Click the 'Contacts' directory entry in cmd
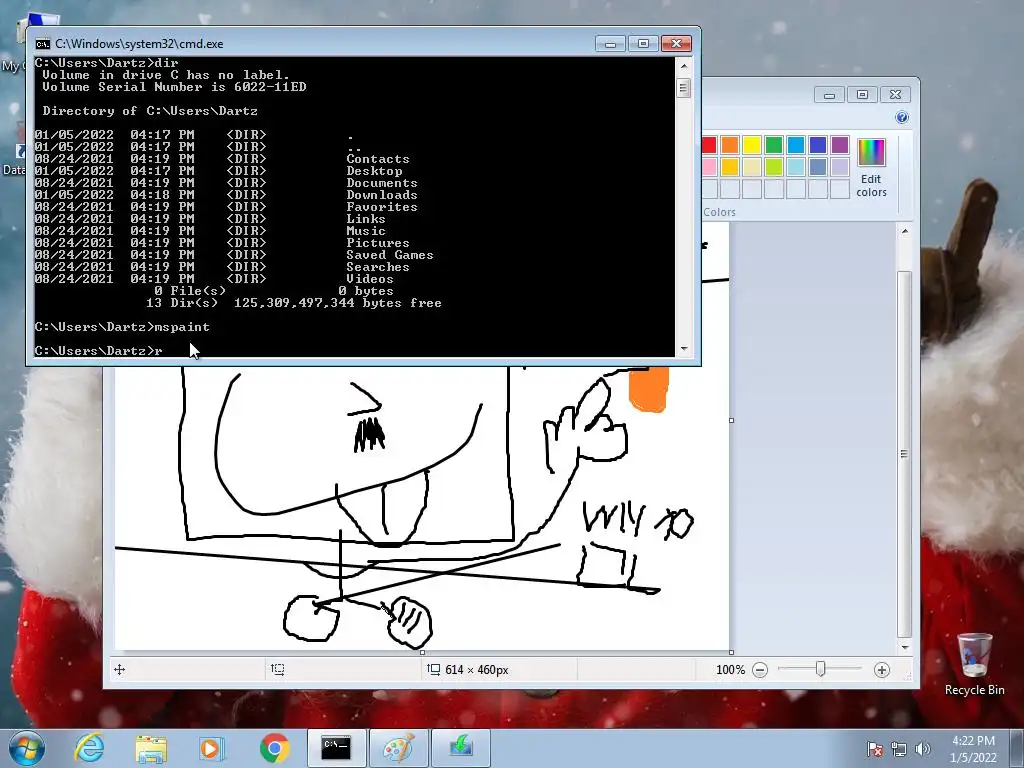The width and height of the screenshot is (1024, 768). [378, 159]
